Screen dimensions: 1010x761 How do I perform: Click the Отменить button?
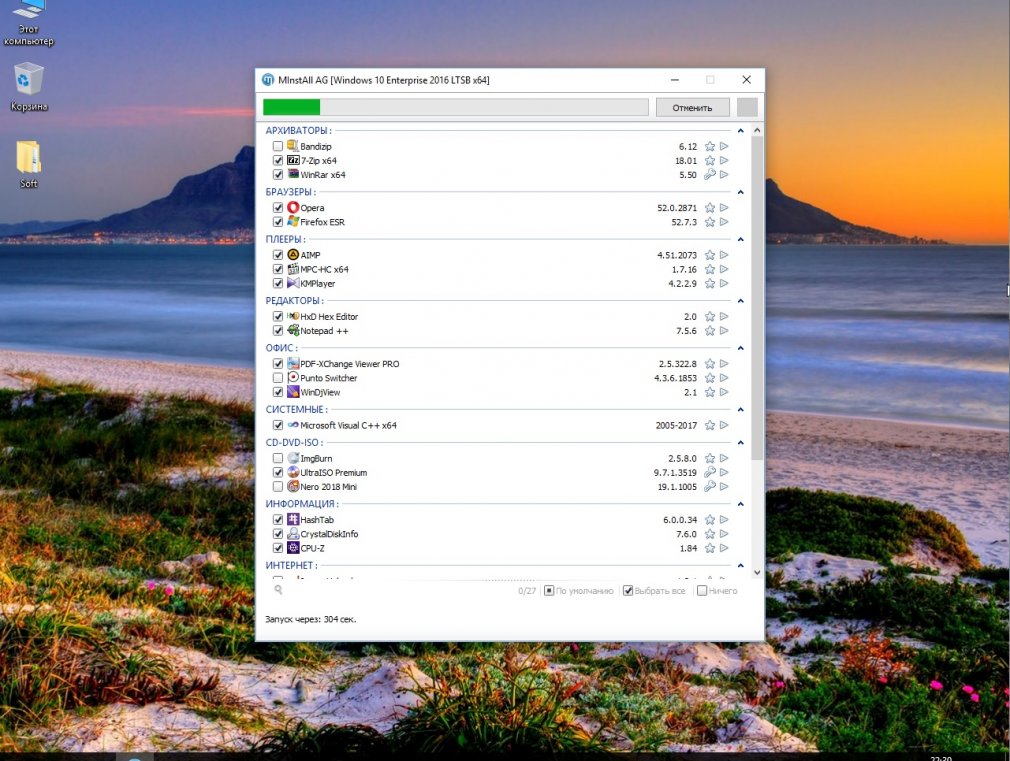click(692, 108)
